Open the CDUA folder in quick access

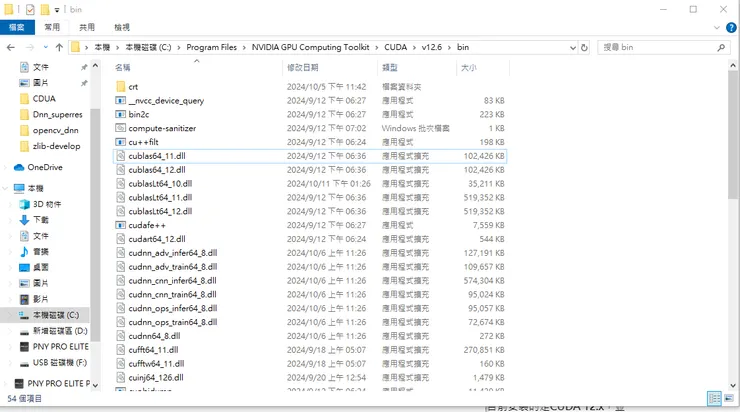(x=44, y=99)
